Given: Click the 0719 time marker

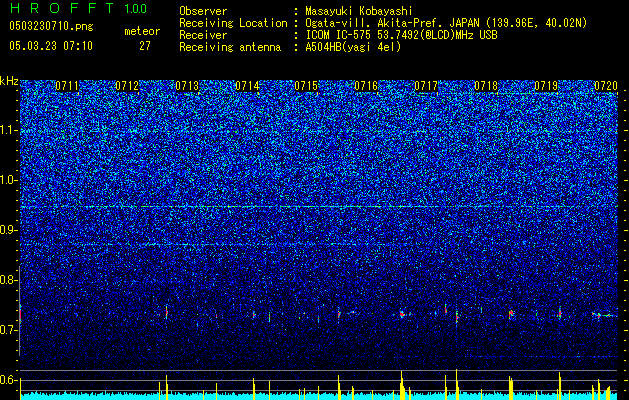Looking at the screenshot, I should (546, 86).
